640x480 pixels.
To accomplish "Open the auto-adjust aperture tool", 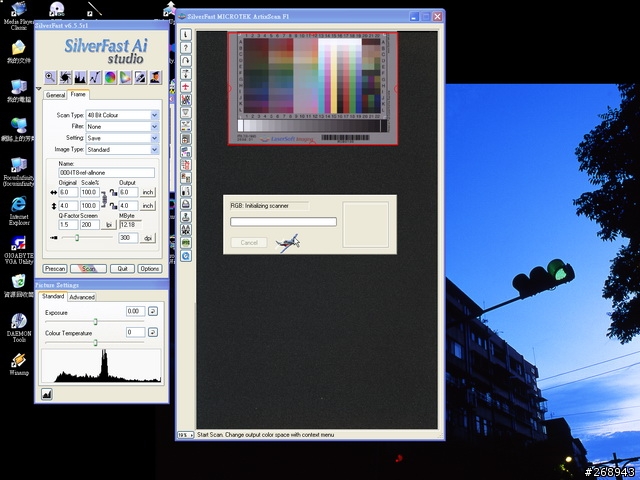I will [65, 77].
